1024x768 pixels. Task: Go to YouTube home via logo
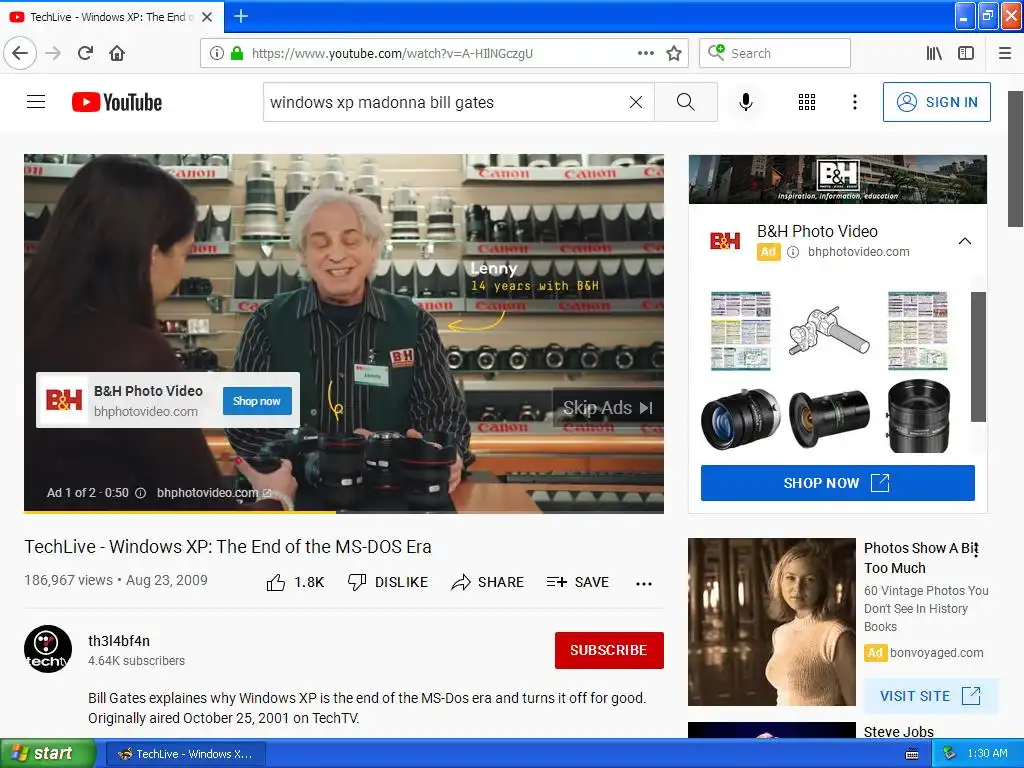(117, 102)
